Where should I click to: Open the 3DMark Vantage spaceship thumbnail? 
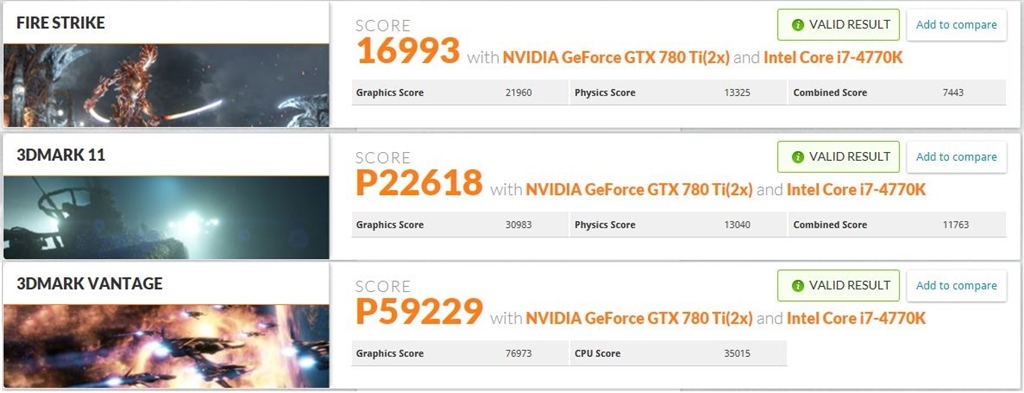(166, 346)
